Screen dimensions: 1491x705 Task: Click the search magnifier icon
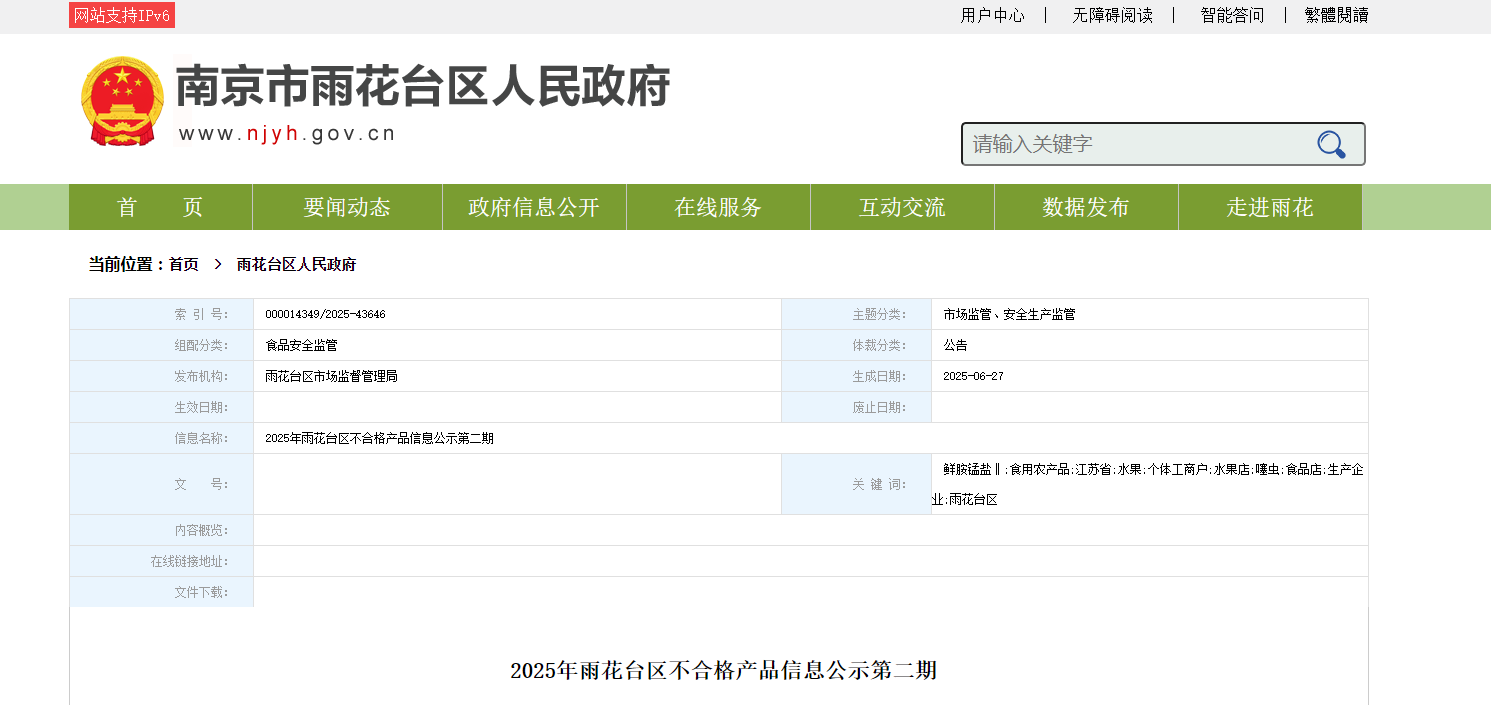point(1331,145)
